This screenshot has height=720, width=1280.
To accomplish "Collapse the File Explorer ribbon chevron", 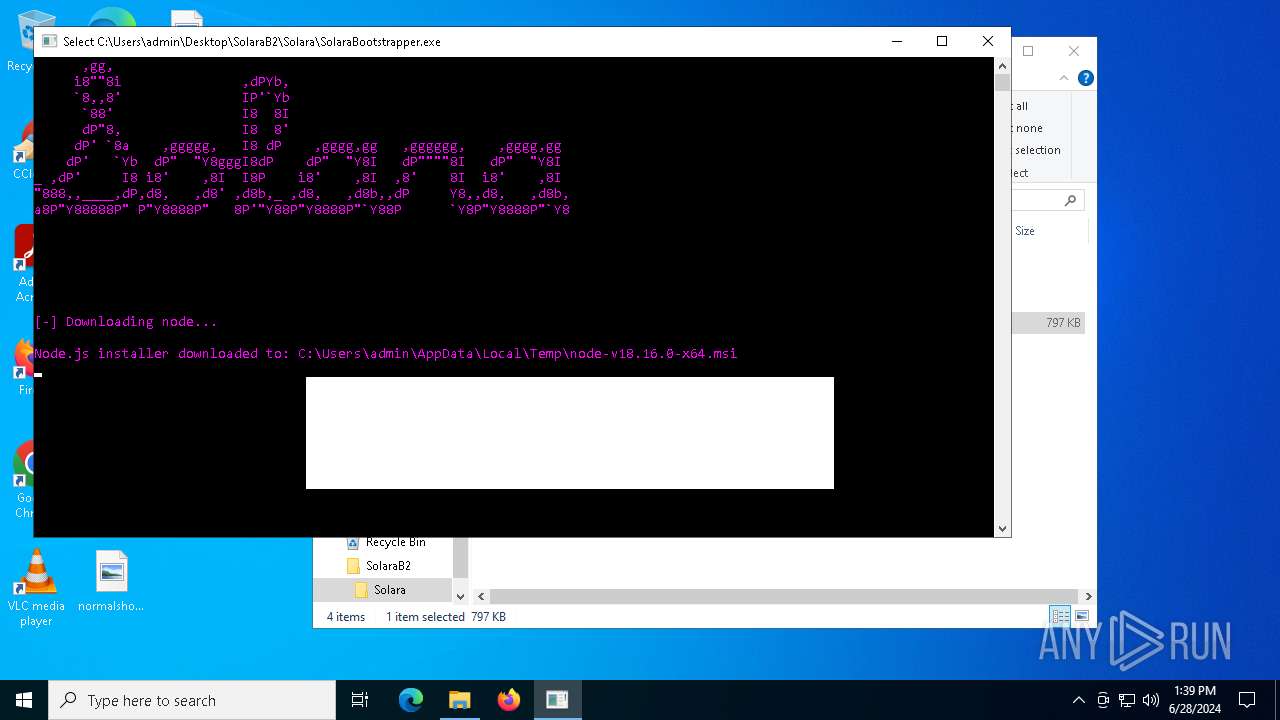I will (1066, 78).
